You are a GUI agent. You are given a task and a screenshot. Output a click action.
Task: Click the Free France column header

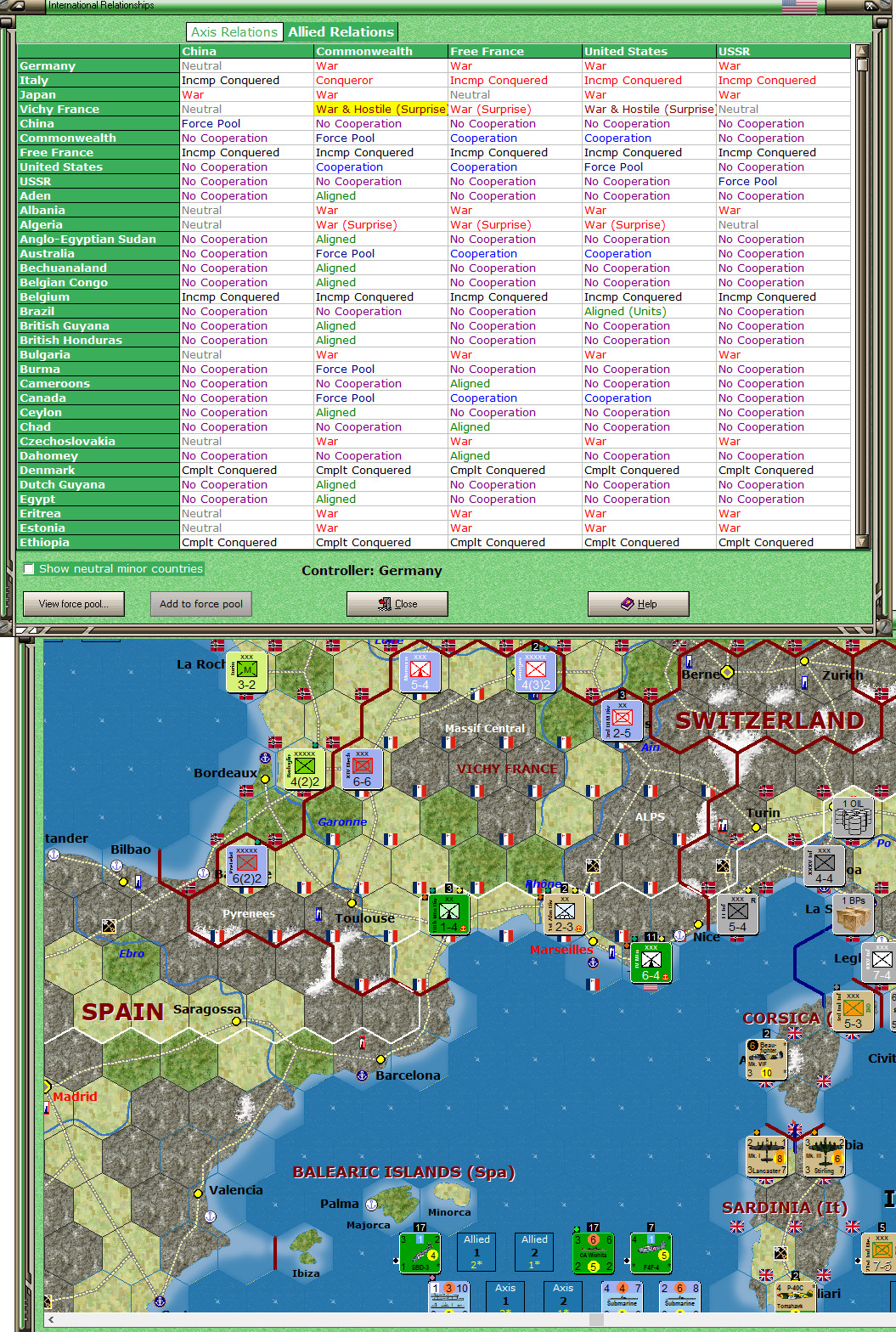click(x=515, y=52)
